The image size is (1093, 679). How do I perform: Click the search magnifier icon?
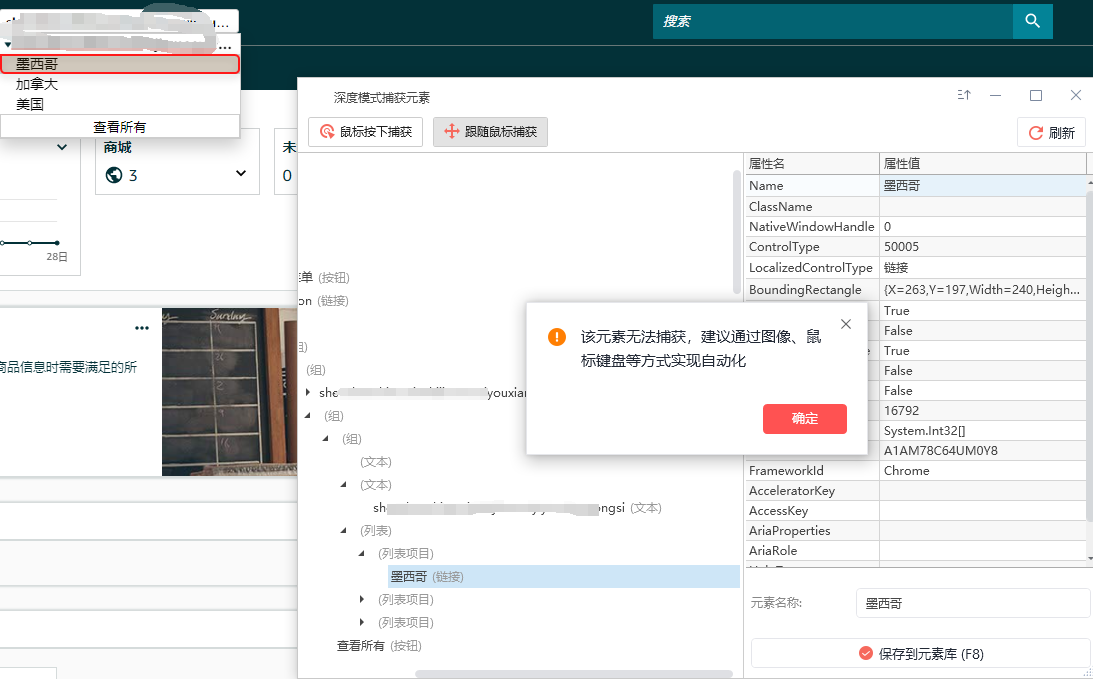(1032, 20)
